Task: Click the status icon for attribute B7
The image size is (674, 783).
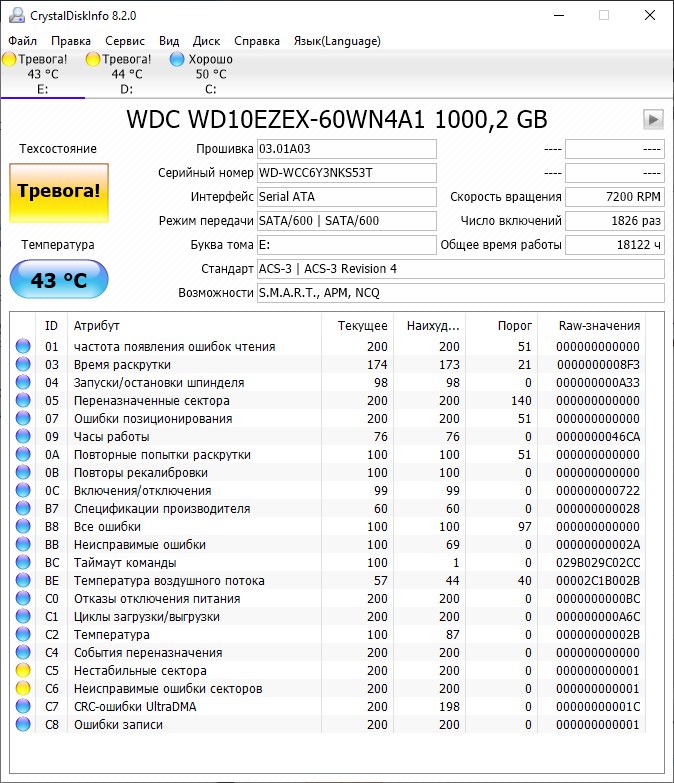Action: click(x=23, y=508)
